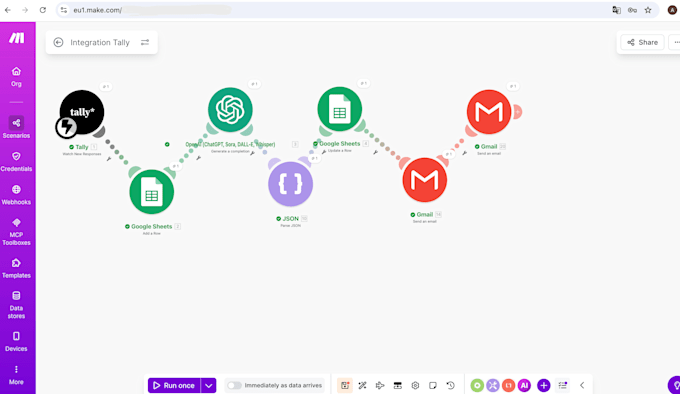680x394 pixels.
Task: Click the Share button
Action: [642, 42]
